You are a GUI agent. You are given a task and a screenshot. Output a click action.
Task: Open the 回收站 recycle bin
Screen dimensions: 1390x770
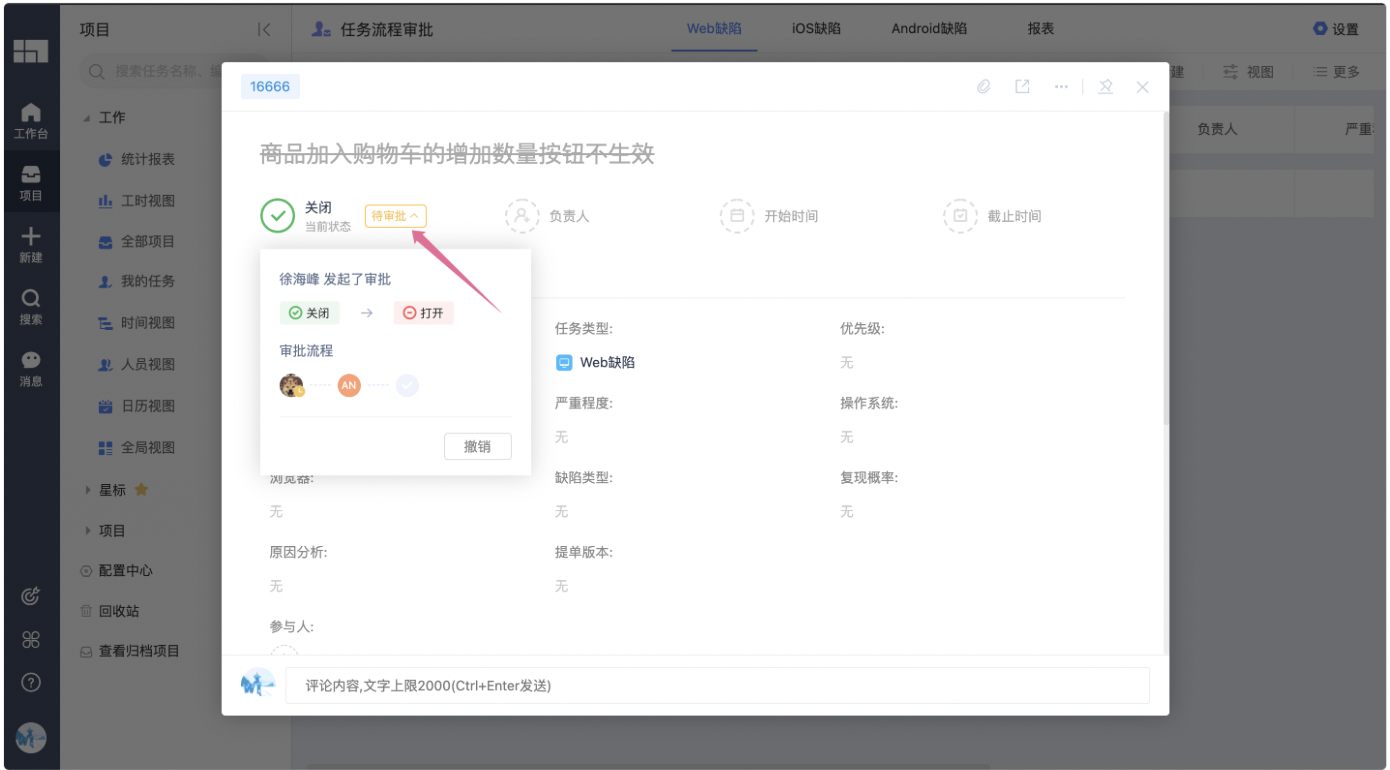(x=110, y=611)
